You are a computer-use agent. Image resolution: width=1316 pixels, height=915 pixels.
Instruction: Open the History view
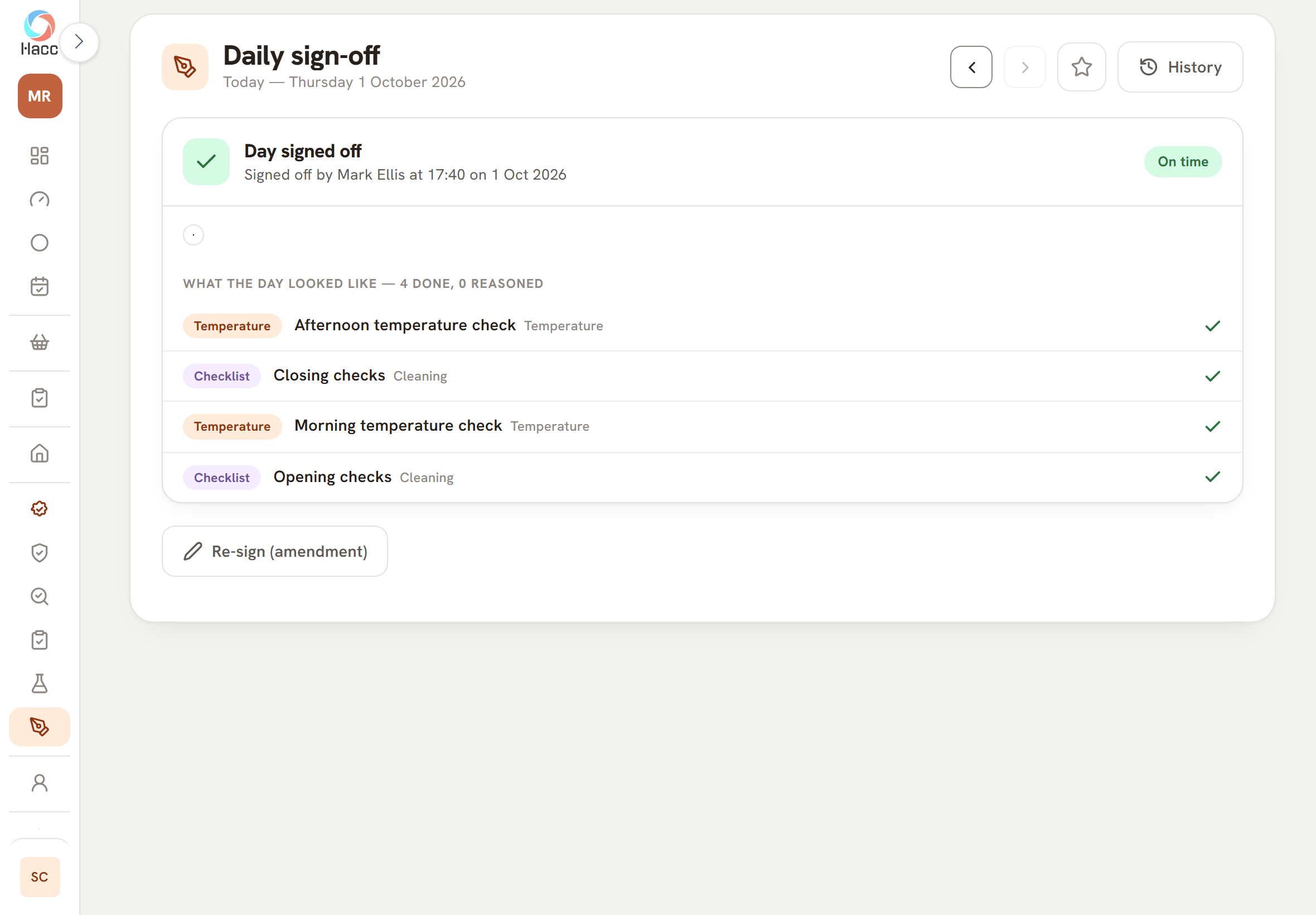1179,67
